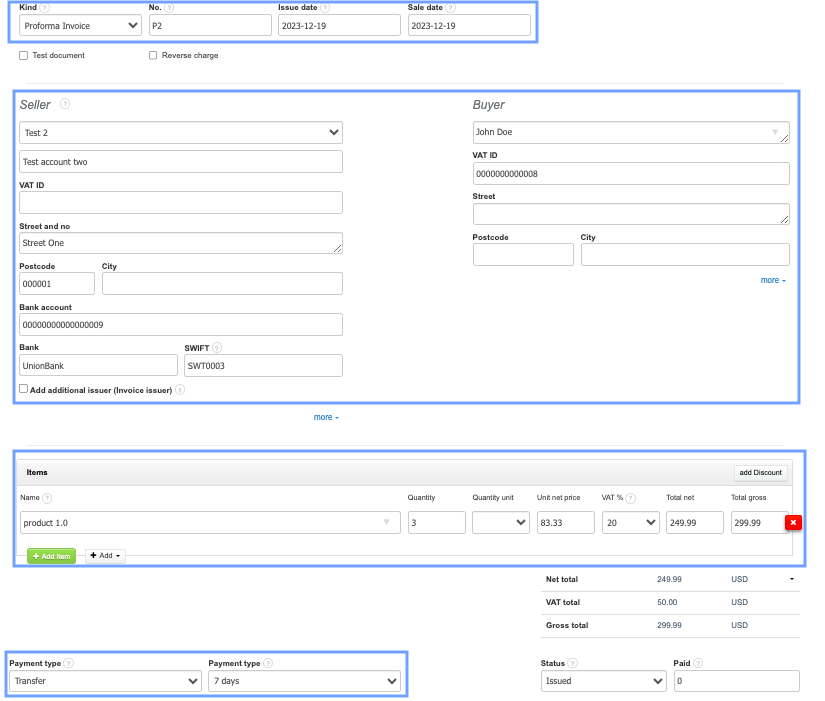Click help icon beside VAT % column
This screenshot has width=825, height=701.
point(631,498)
